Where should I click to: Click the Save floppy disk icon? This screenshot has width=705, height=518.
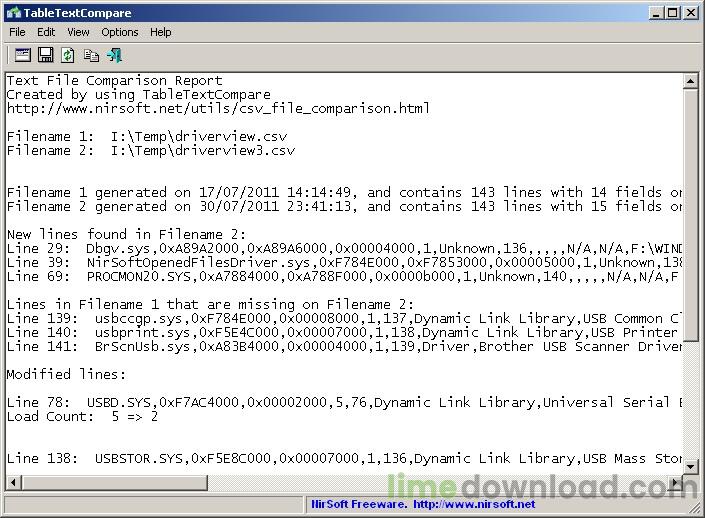[x=45, y=55]
